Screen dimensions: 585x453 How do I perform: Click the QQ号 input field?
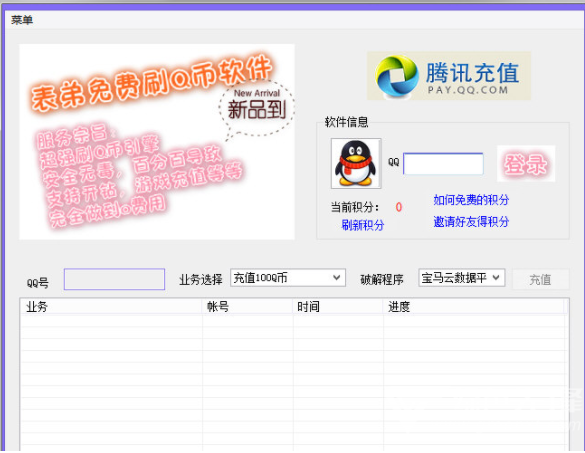click(114, 279)
